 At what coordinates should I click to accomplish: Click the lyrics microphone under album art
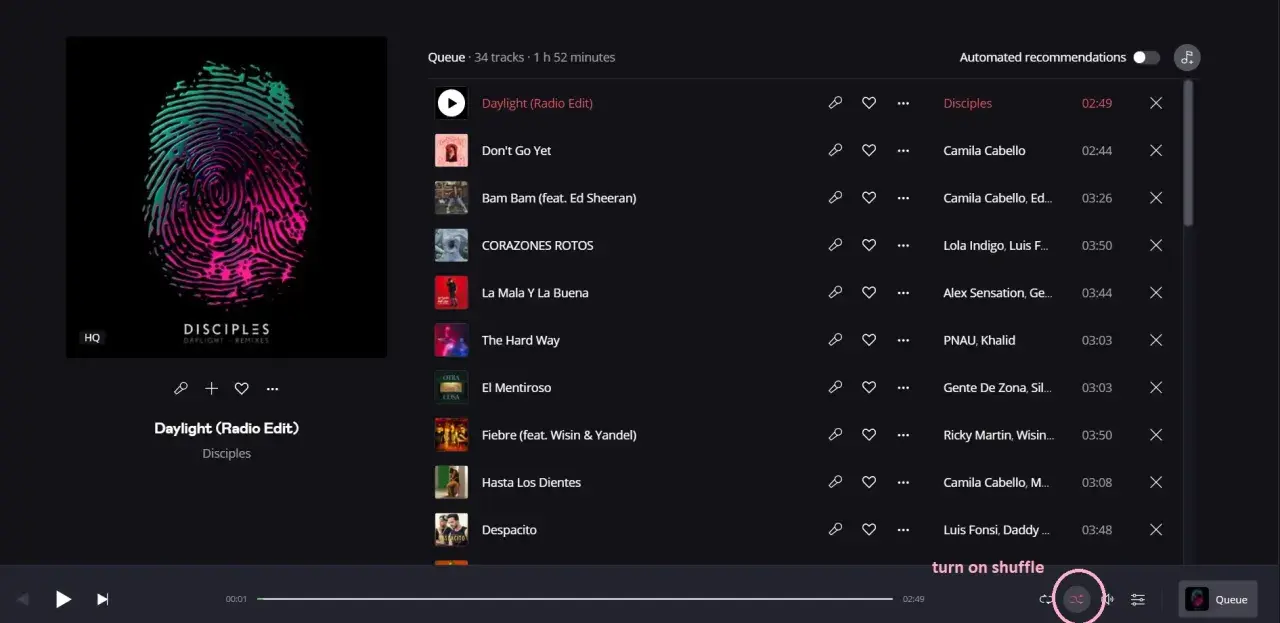pyautogui.click(x=180, y=388)
